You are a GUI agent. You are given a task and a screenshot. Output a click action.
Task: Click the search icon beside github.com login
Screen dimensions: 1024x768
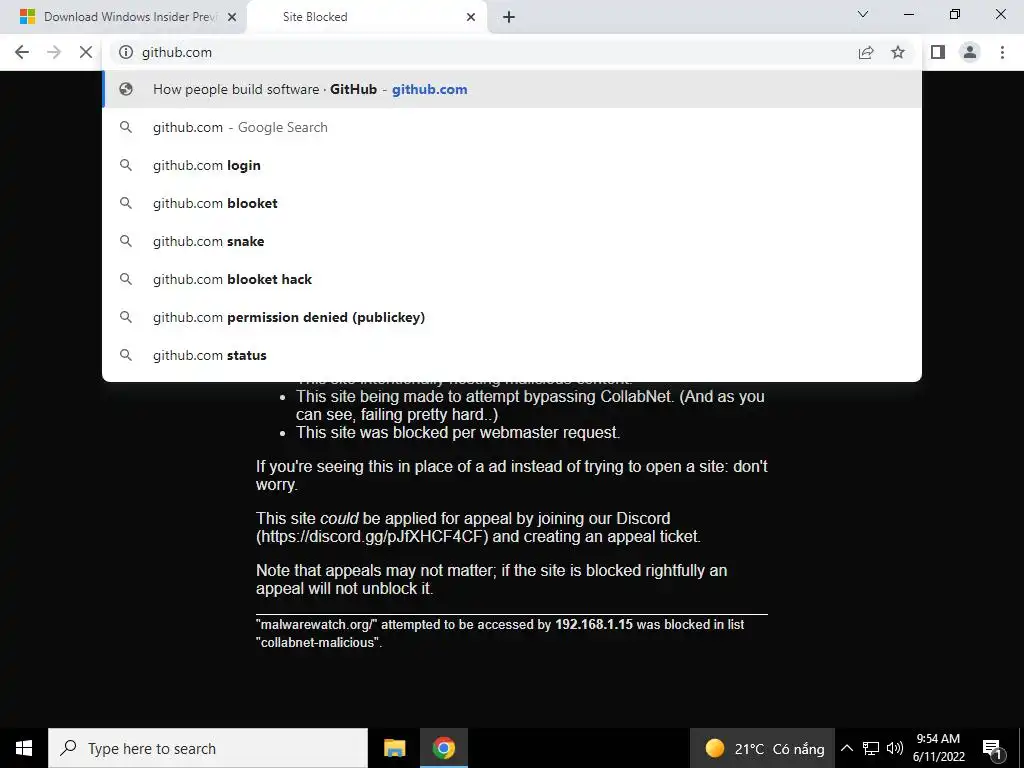tap(126, 165)
